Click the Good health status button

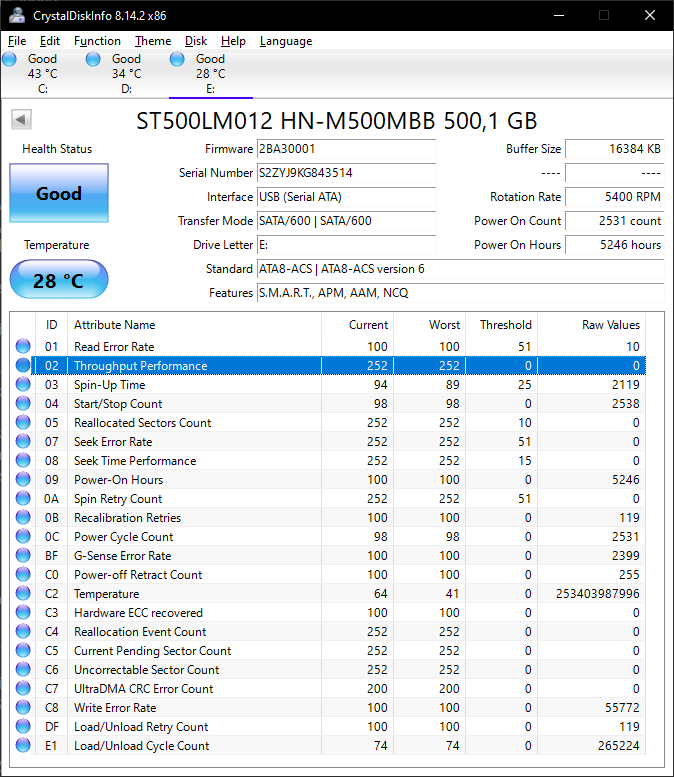[59, 193]
